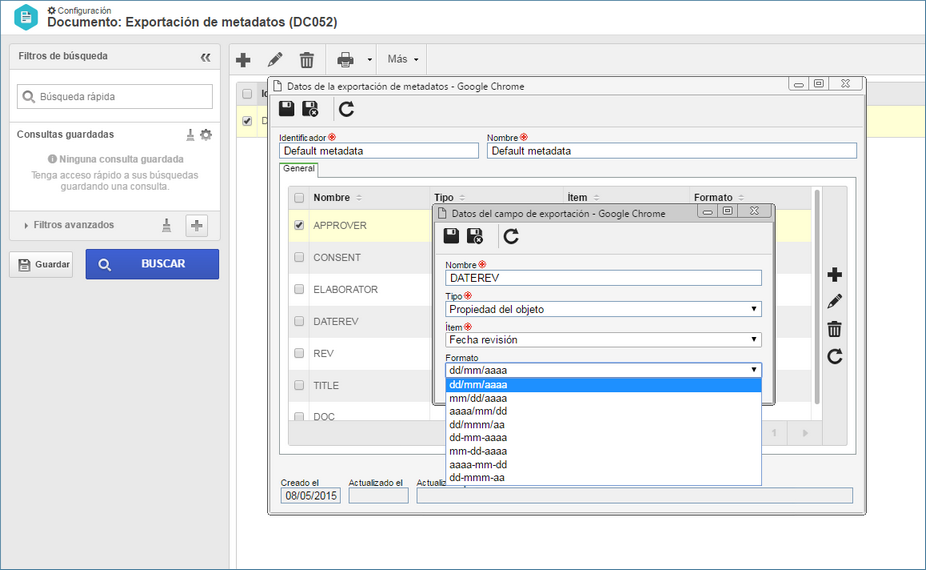
Task: Save in the export field dialog
Action: coord(452,236)
